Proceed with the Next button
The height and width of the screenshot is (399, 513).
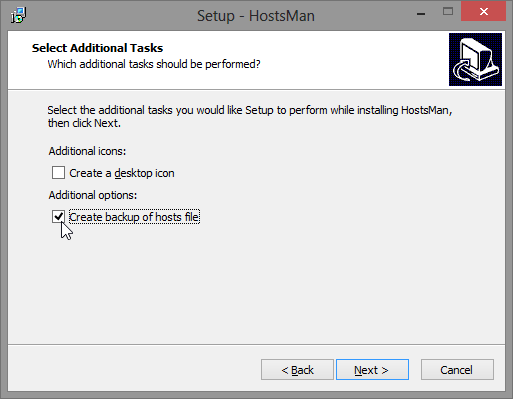pyautogui.click(x=372, y=370)
